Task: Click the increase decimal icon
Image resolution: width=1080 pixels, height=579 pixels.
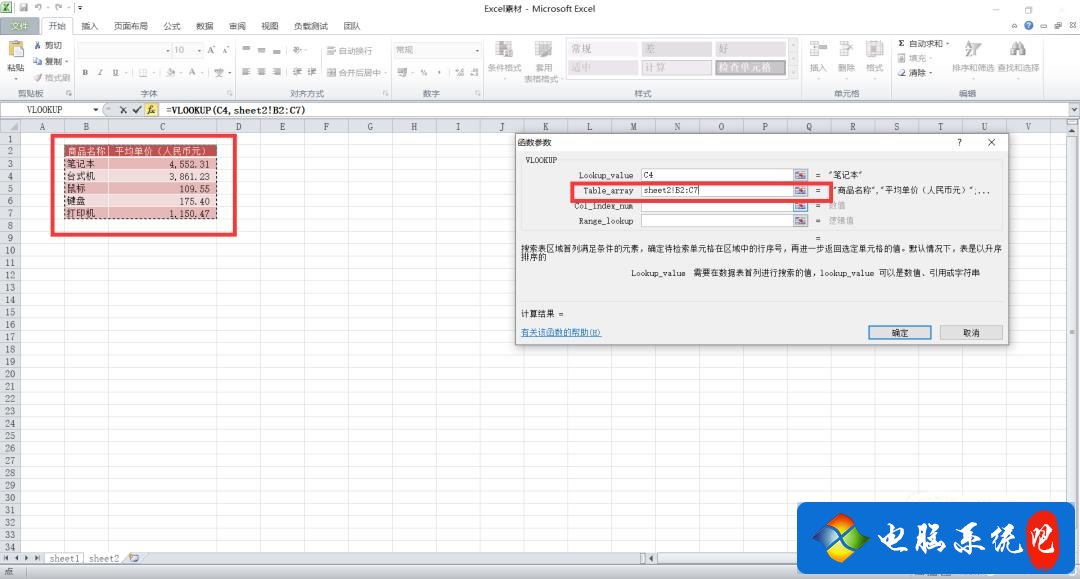Action: 459,72
